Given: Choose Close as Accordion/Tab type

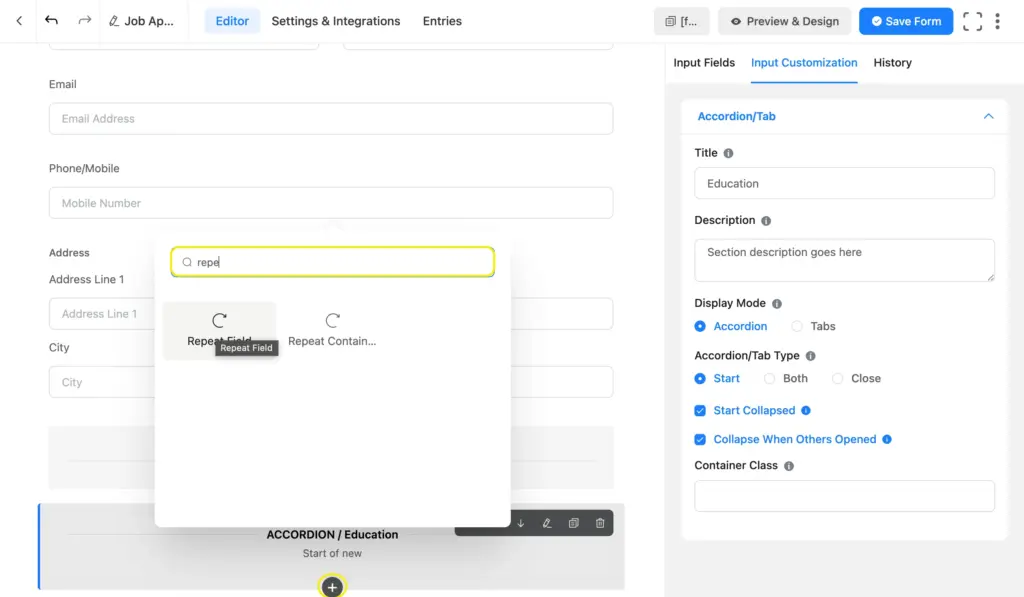Looking at the screenshot, I should [x=838, y=378].
